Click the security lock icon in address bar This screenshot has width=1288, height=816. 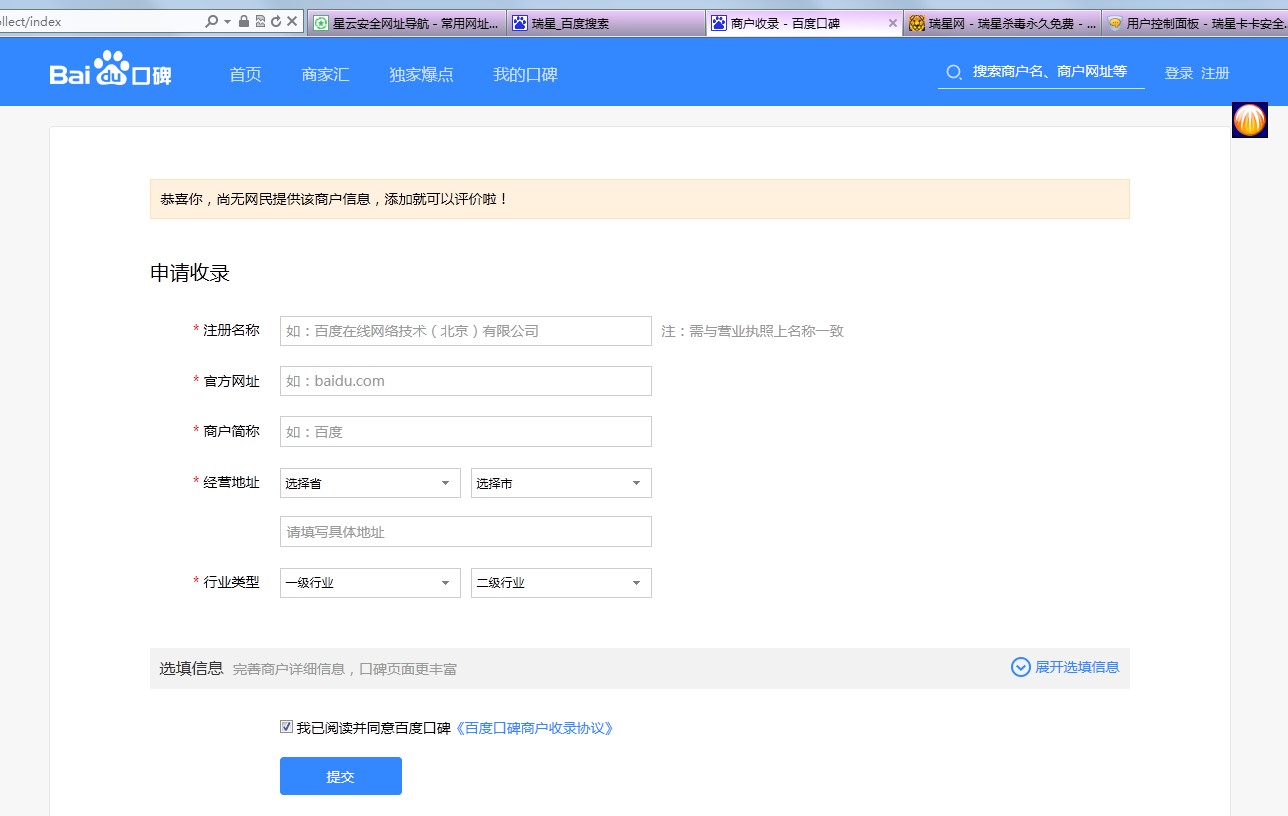244,21
